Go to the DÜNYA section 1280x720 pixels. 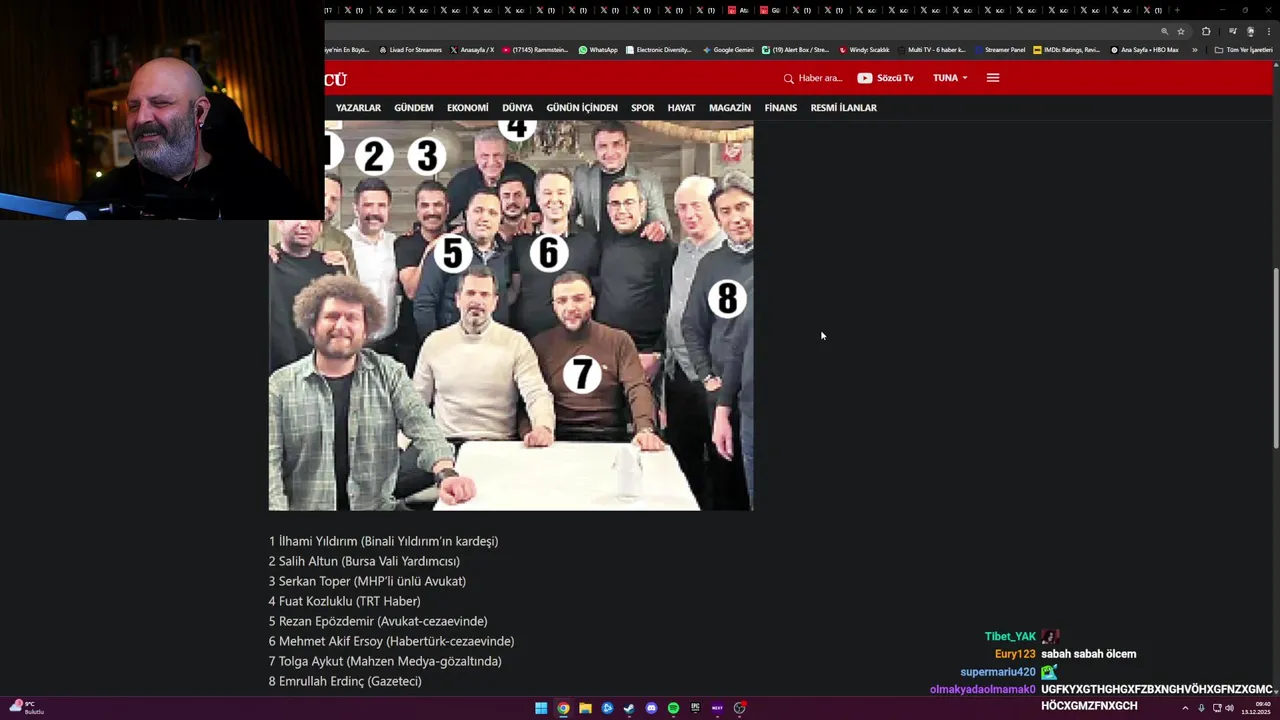517,108
